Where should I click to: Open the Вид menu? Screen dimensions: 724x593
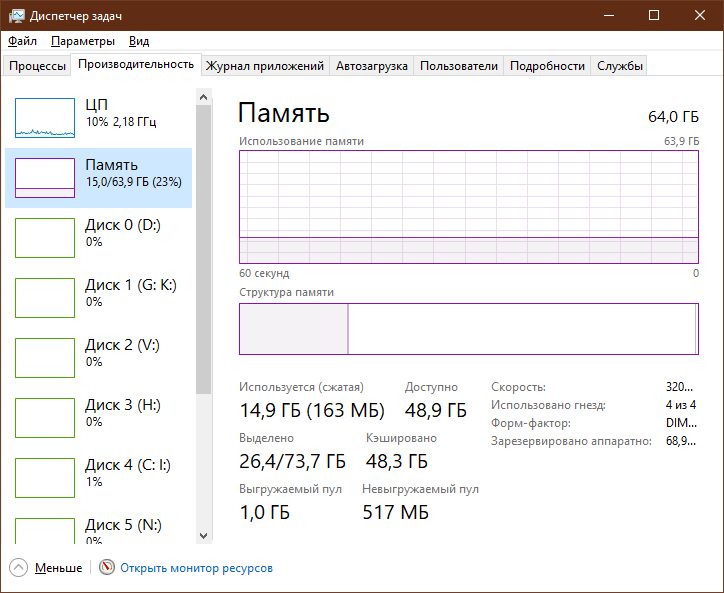(139, 41)
